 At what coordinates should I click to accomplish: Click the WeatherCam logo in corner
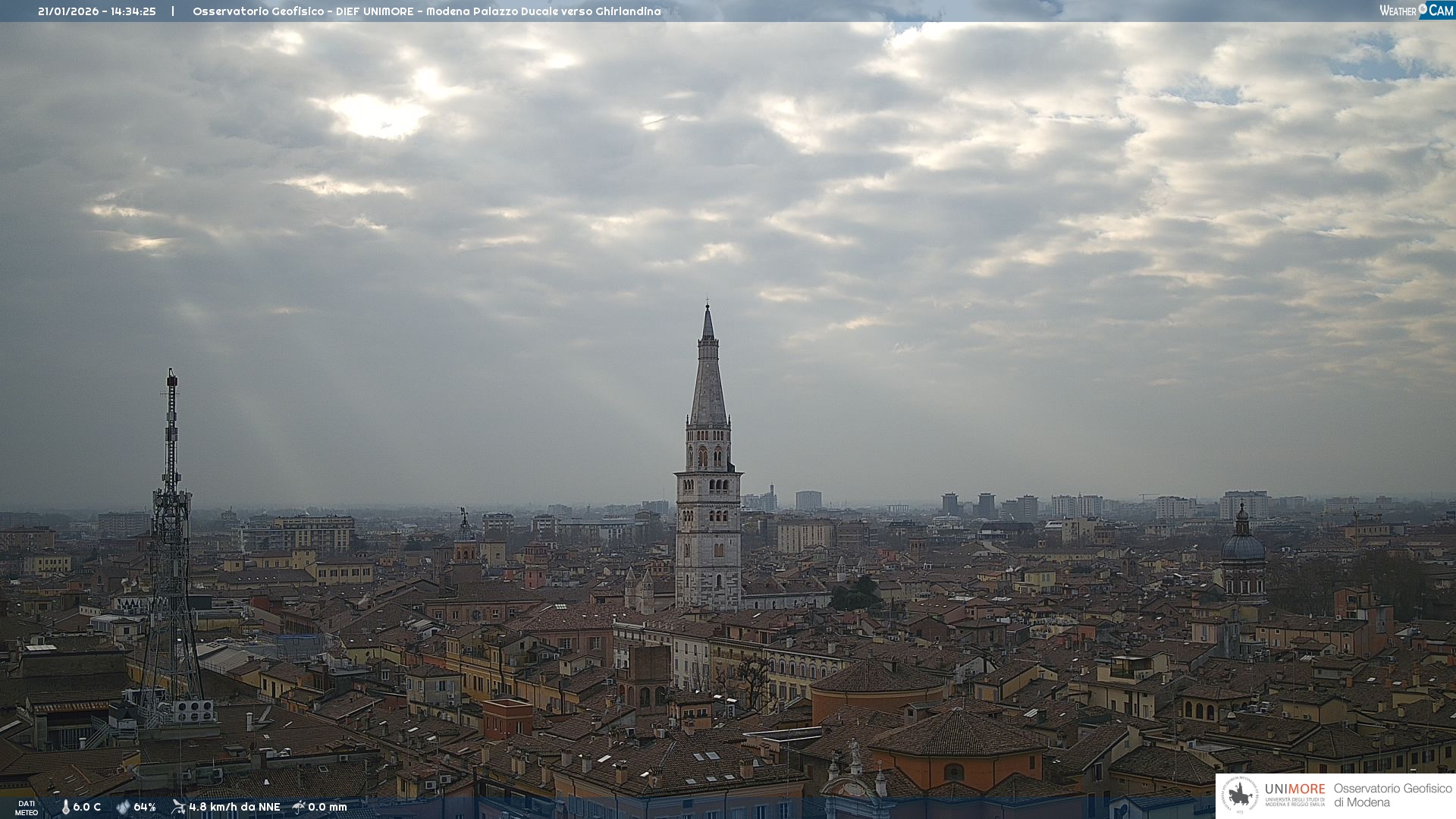1416,11
